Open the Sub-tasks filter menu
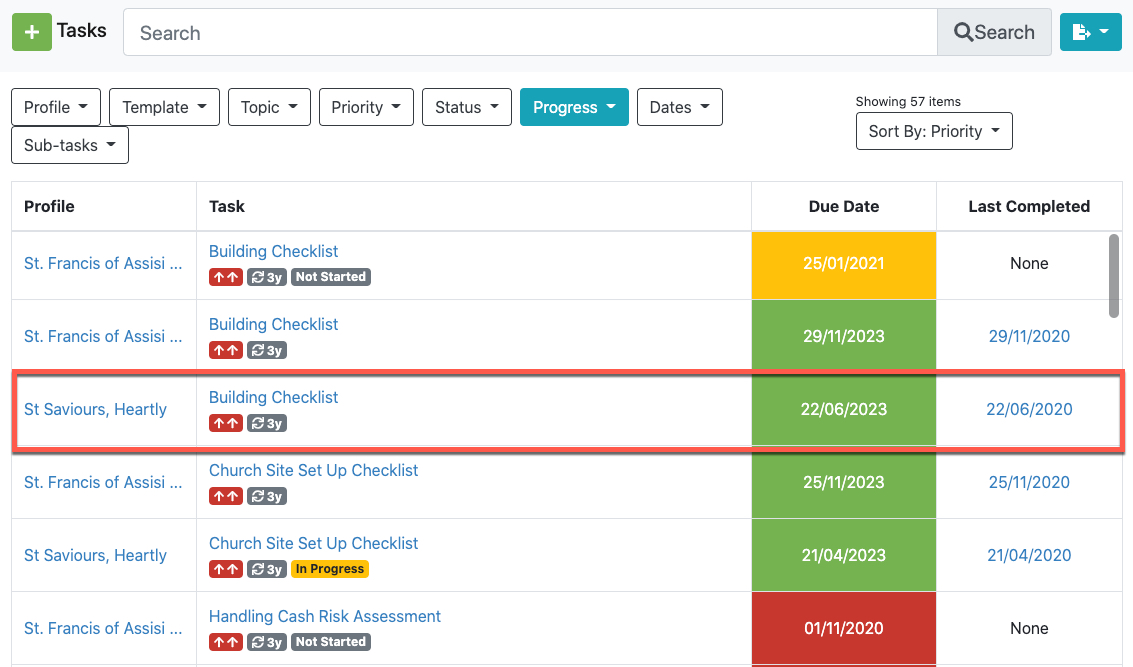The image size is (1133, 667). (69, 144)
